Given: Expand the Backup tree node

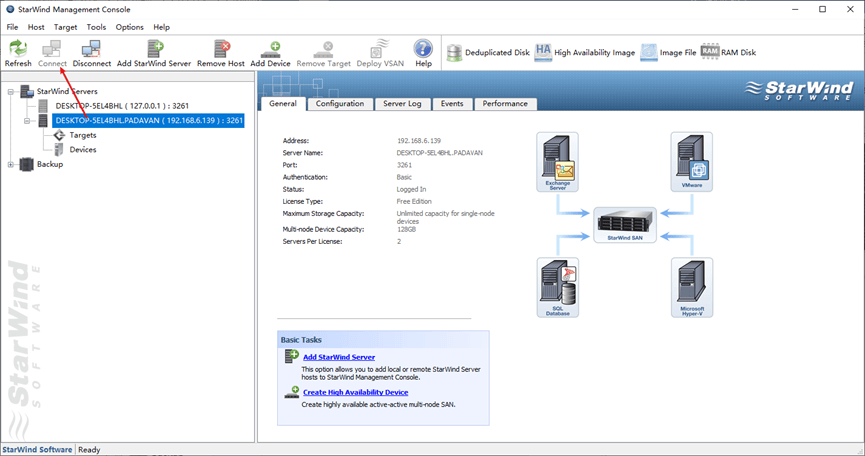Looking at the screenshot, I should coord(10,164).
